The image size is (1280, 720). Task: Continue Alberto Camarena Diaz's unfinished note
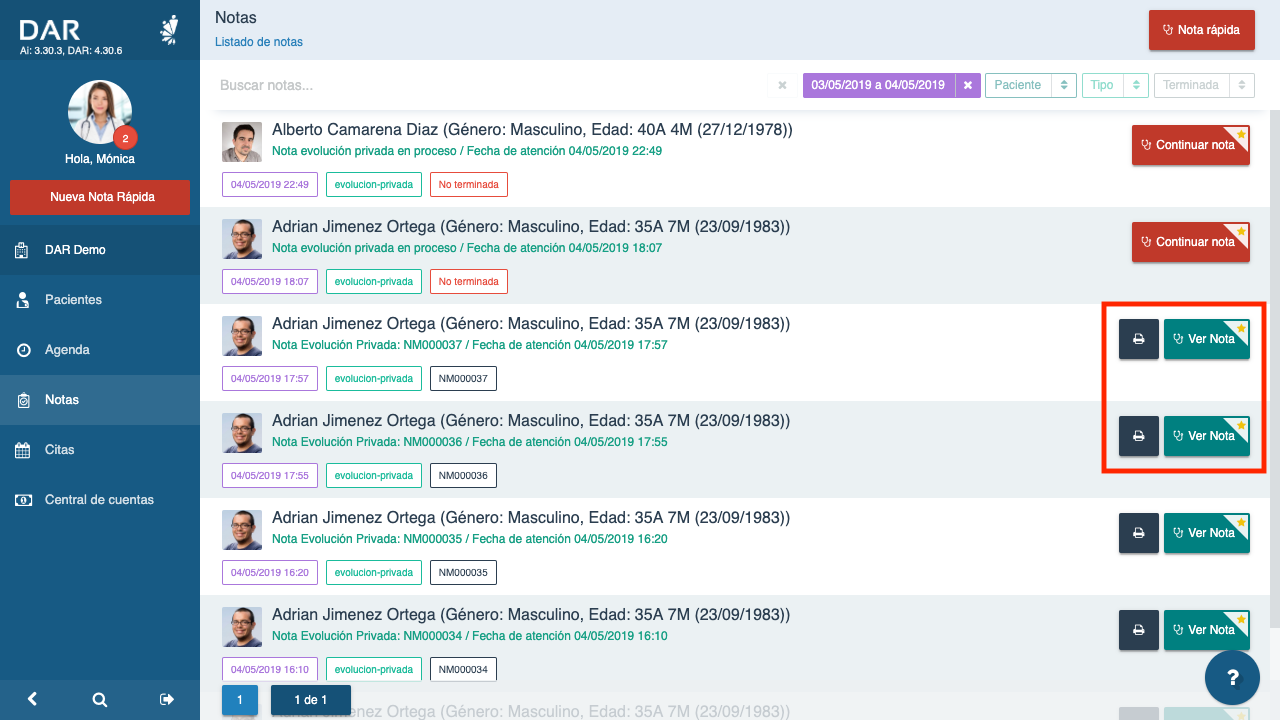click(1191, 145)
